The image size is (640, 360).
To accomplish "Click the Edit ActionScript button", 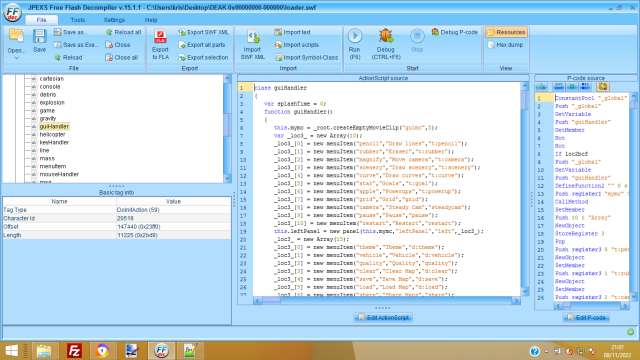I will 383,318.
